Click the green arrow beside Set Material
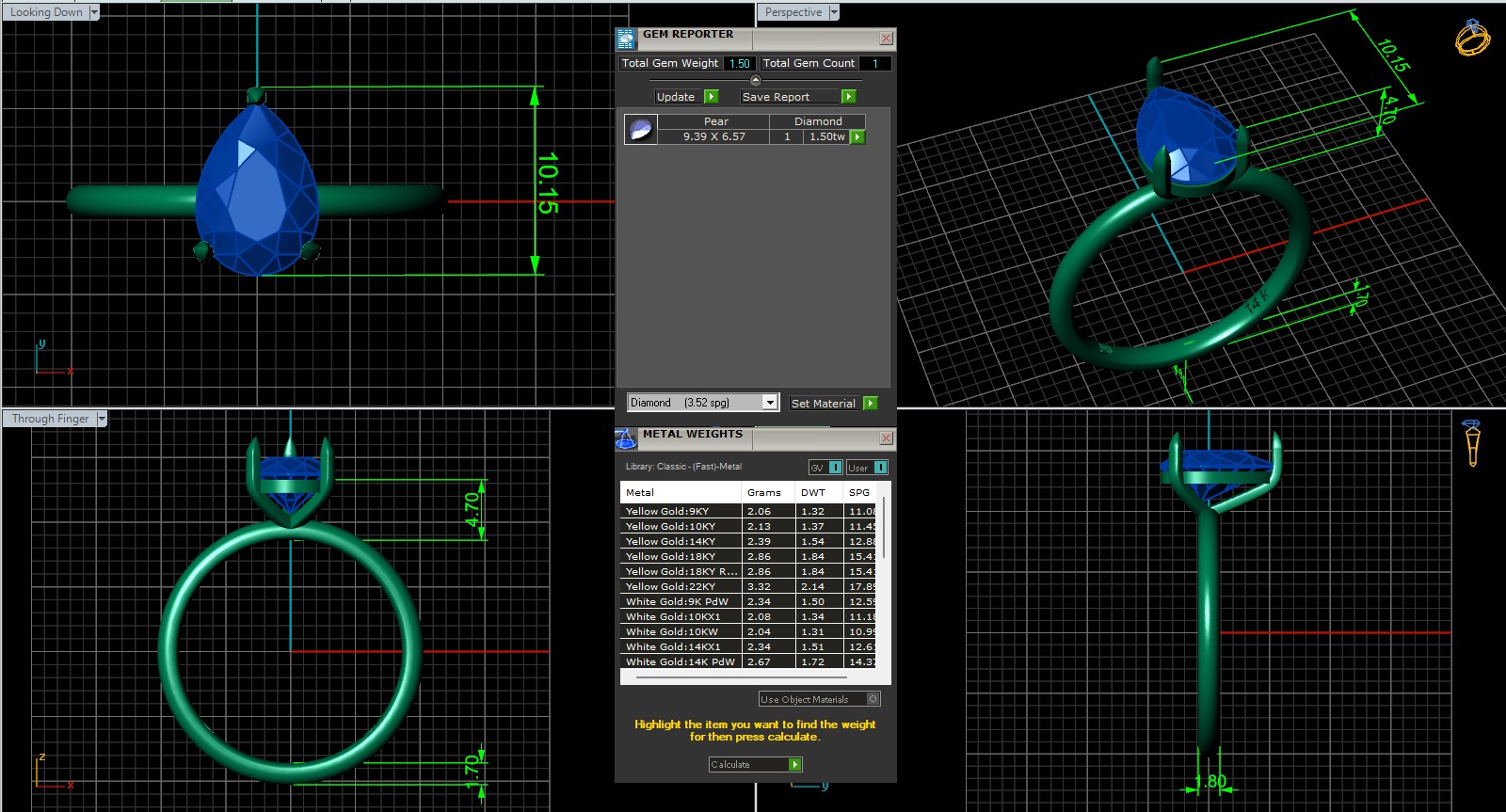Image resolution: width=1506 pixels, height=812 pixels. [x=871, y=404]
